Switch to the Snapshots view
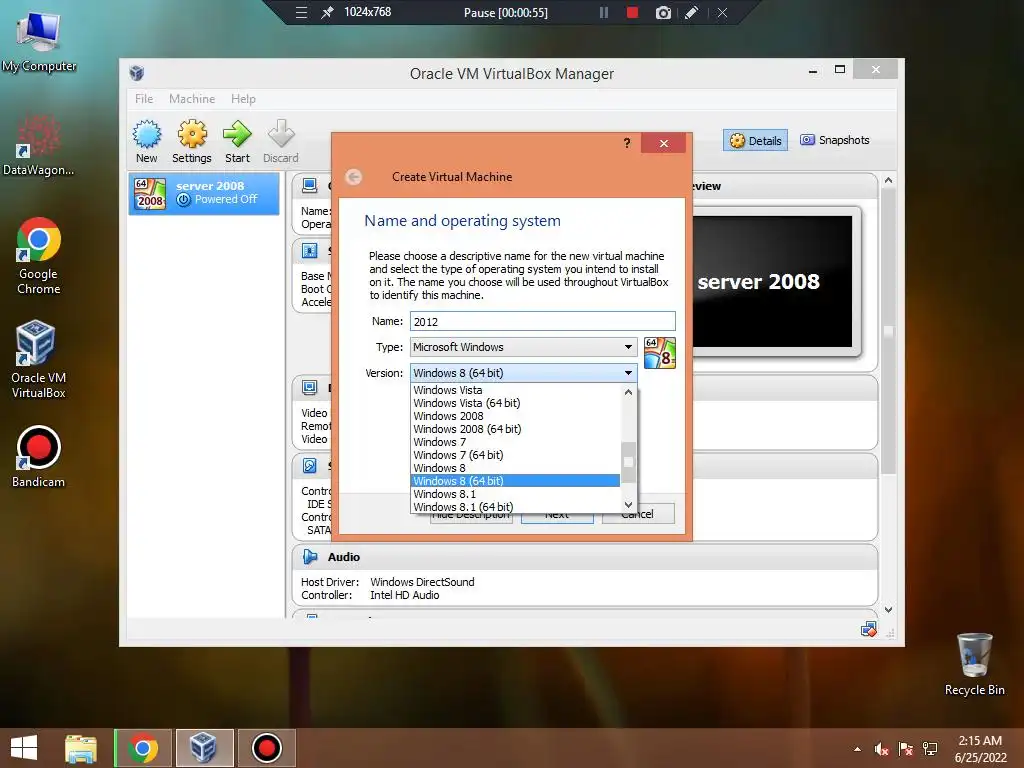Screen dimensions: 1024x768 coord(835,140)
